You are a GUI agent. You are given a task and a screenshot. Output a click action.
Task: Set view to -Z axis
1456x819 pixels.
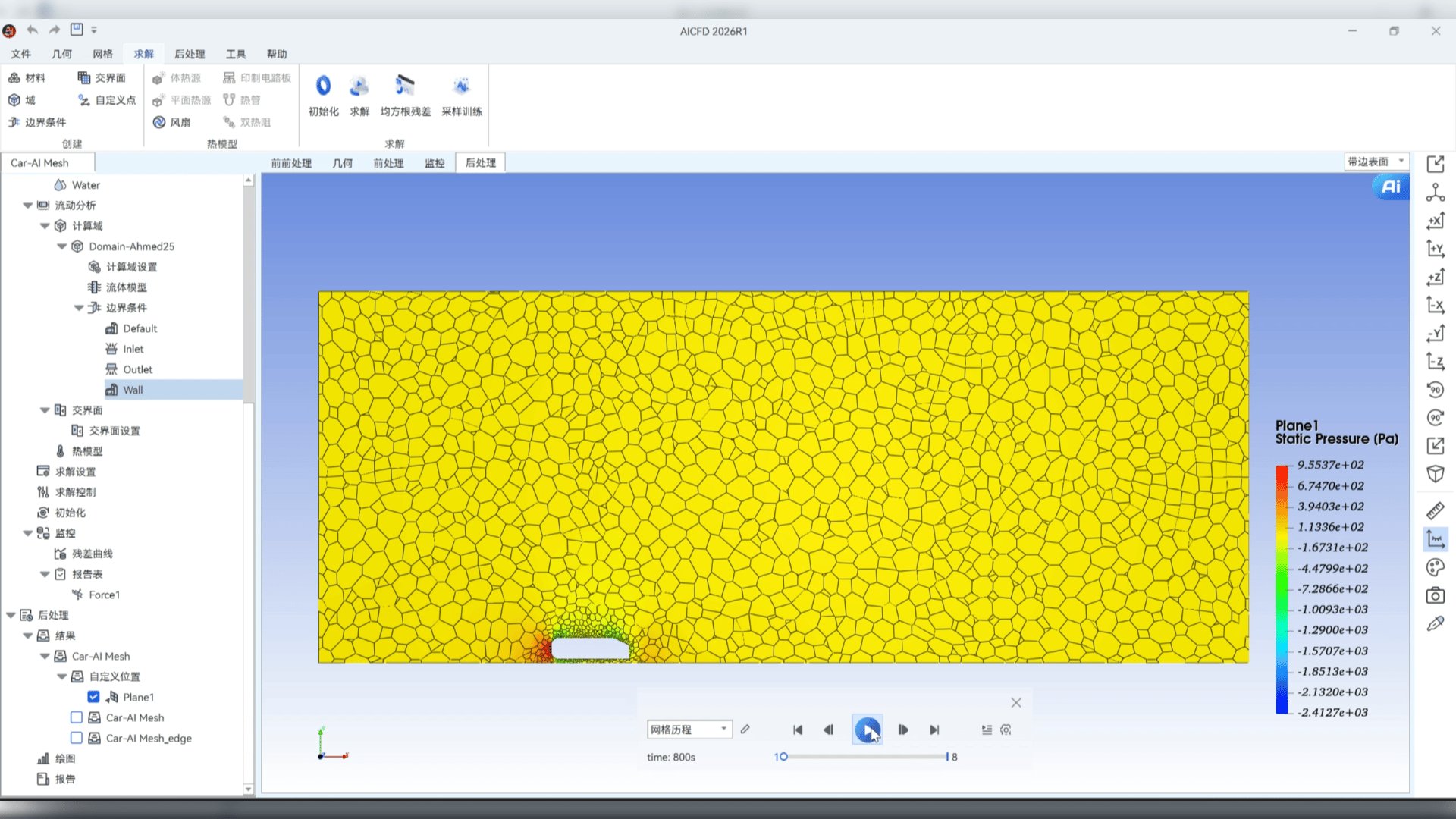coord(1436,361)
